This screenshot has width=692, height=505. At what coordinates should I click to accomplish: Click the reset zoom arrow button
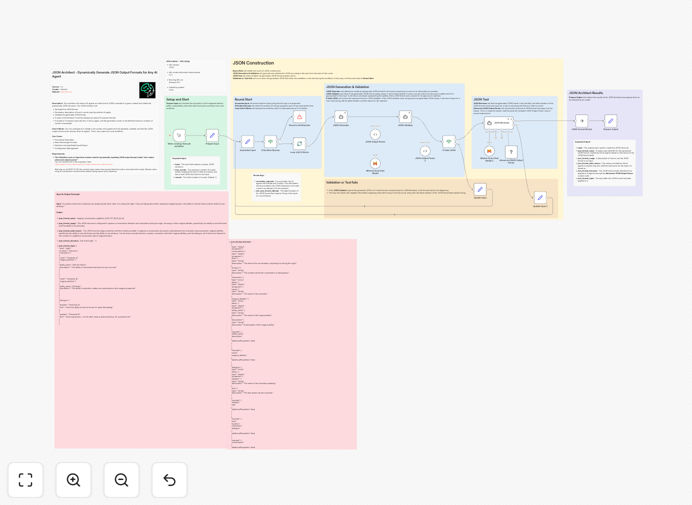point(169,480)
